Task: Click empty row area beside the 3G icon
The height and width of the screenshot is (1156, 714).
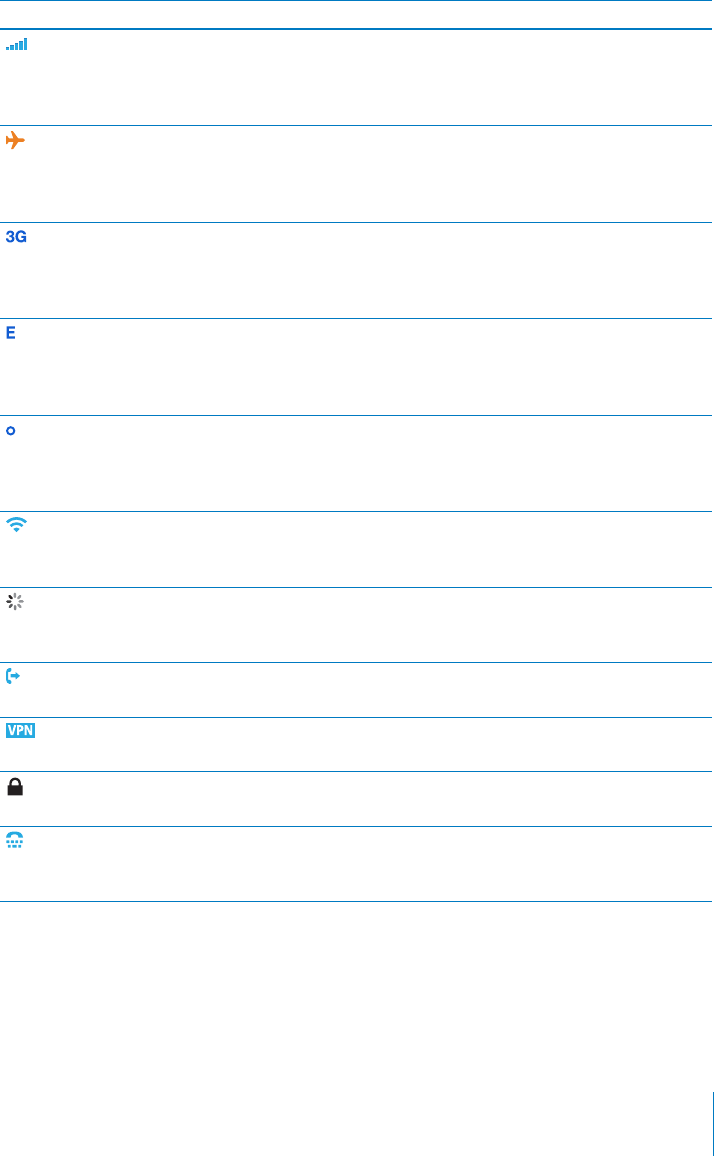Action: coord(369,271)
